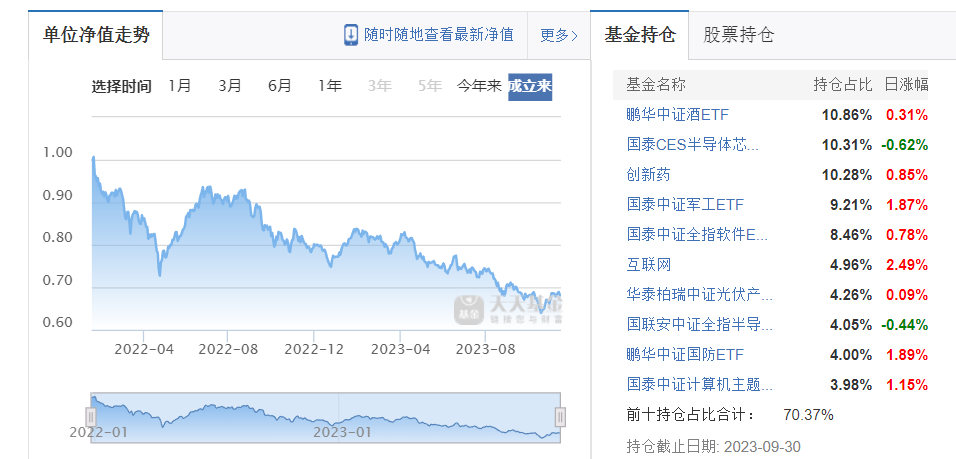Click the right handle of the range slider
This screenshot has width=956, height=459.
pos(560,416)
